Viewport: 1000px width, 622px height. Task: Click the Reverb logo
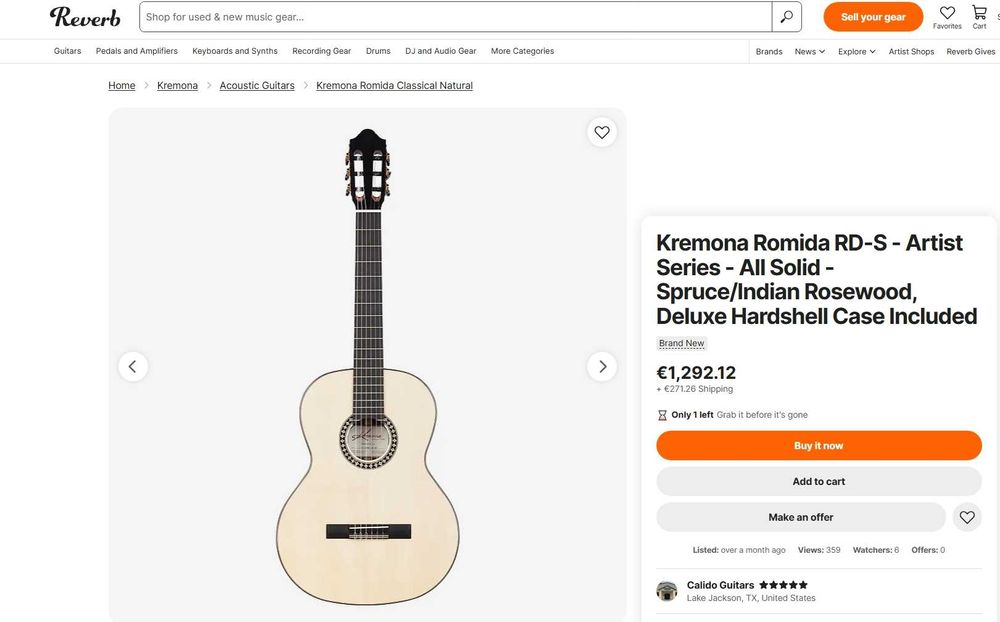click(85, 17)
